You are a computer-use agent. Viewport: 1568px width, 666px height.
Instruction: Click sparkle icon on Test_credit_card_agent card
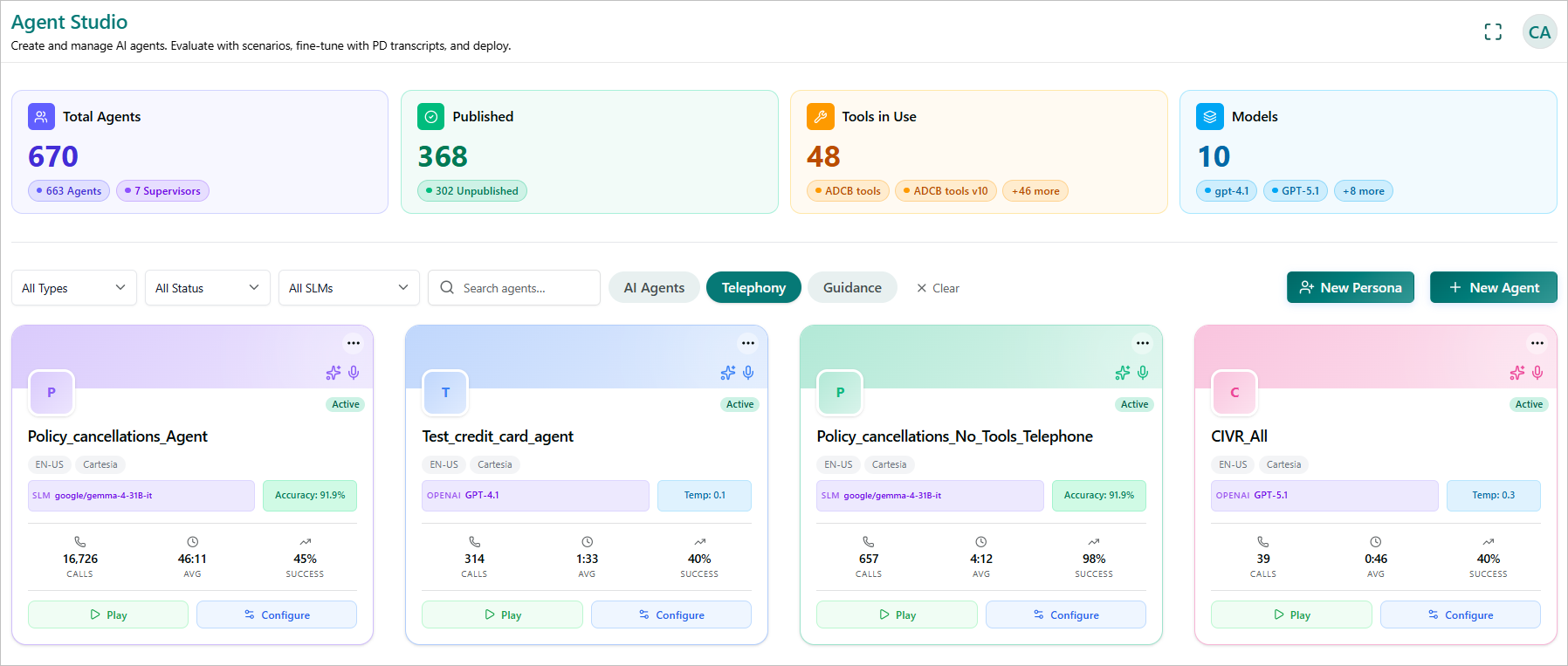pyautogui.click(x=728, y=373)
